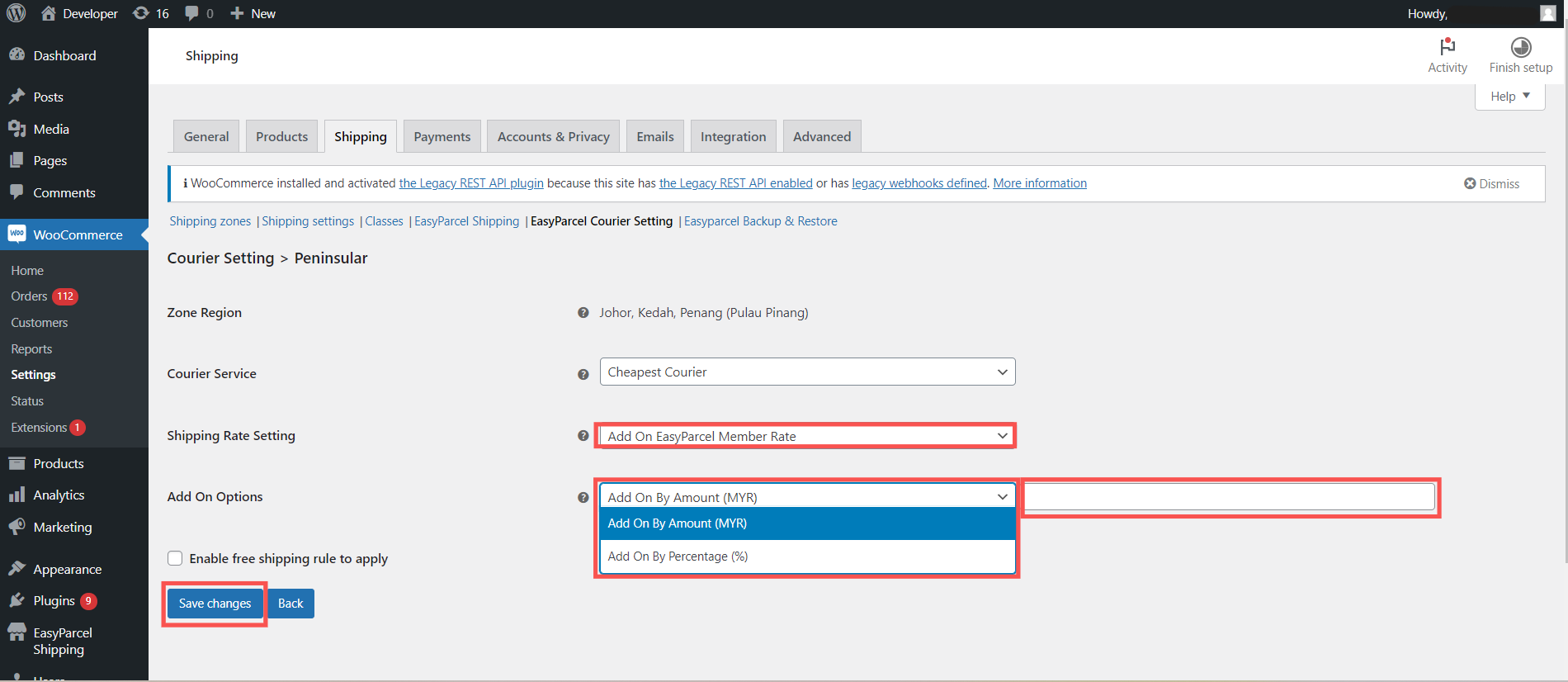
Task: Switch to the Products settings tab
Action: [x=281, y=136]
